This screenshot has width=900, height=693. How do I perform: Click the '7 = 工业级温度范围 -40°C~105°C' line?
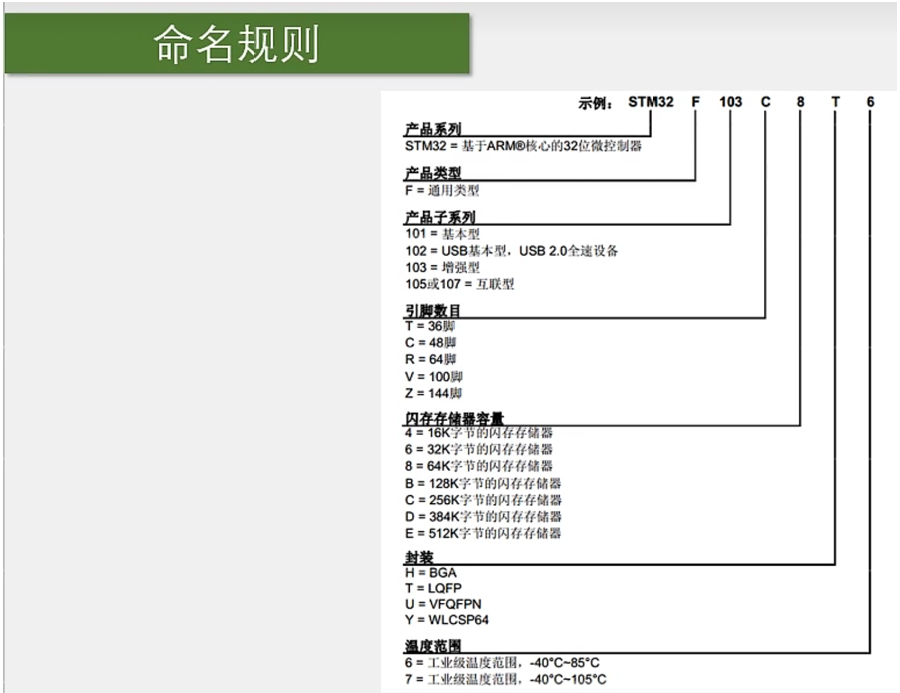(505, 680)
